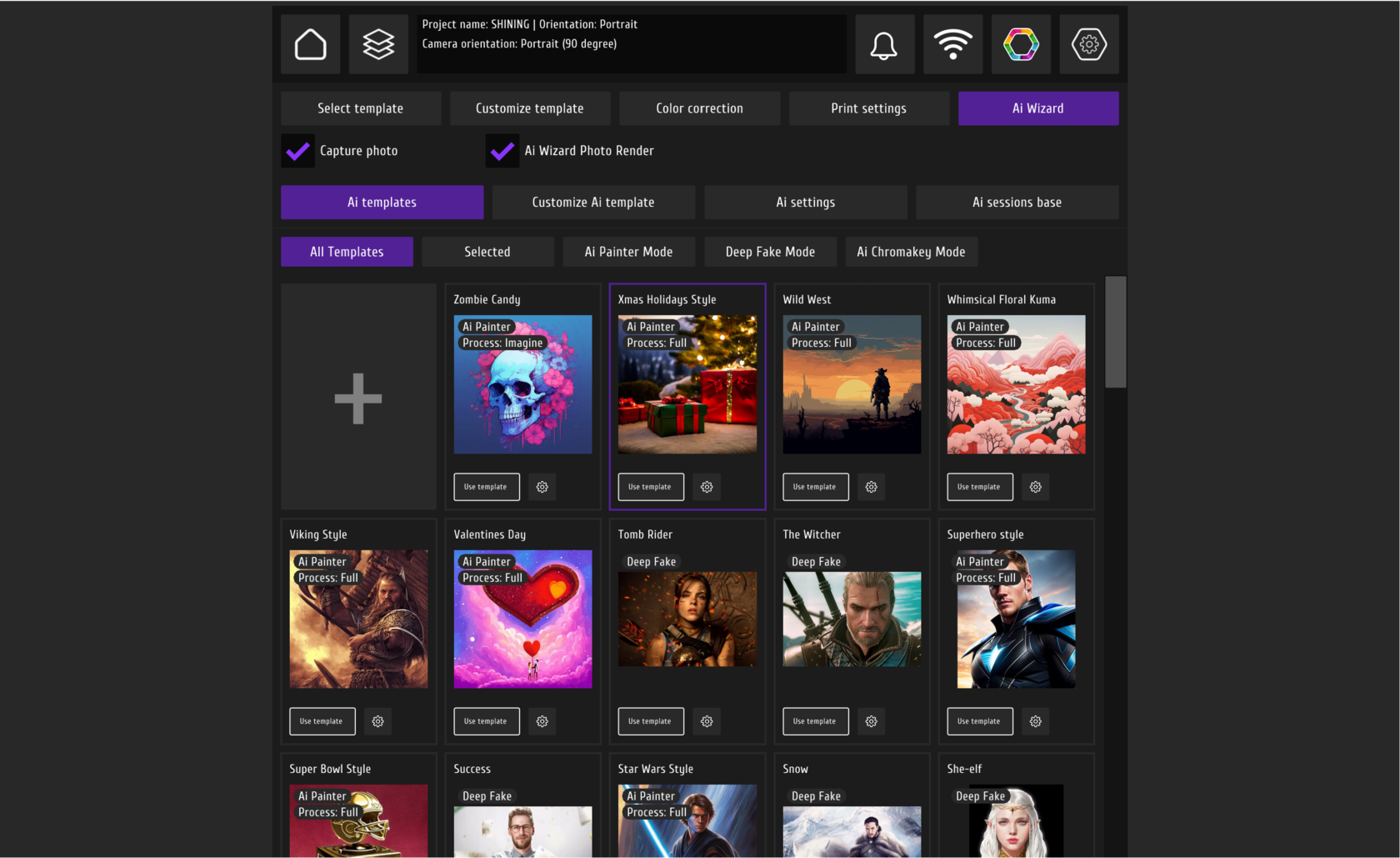This screenshot has width=1400, height=858.
Task: Select The Witcher thumbnail
Action: point(852,619)
